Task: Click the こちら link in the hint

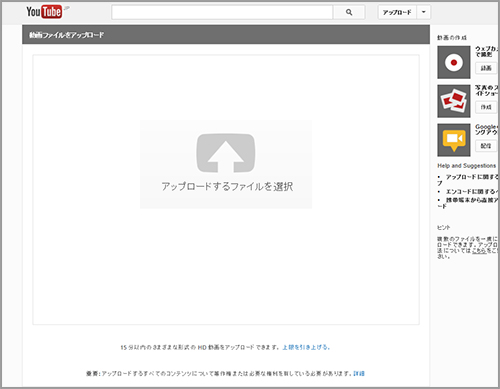Action: (479, 251)
